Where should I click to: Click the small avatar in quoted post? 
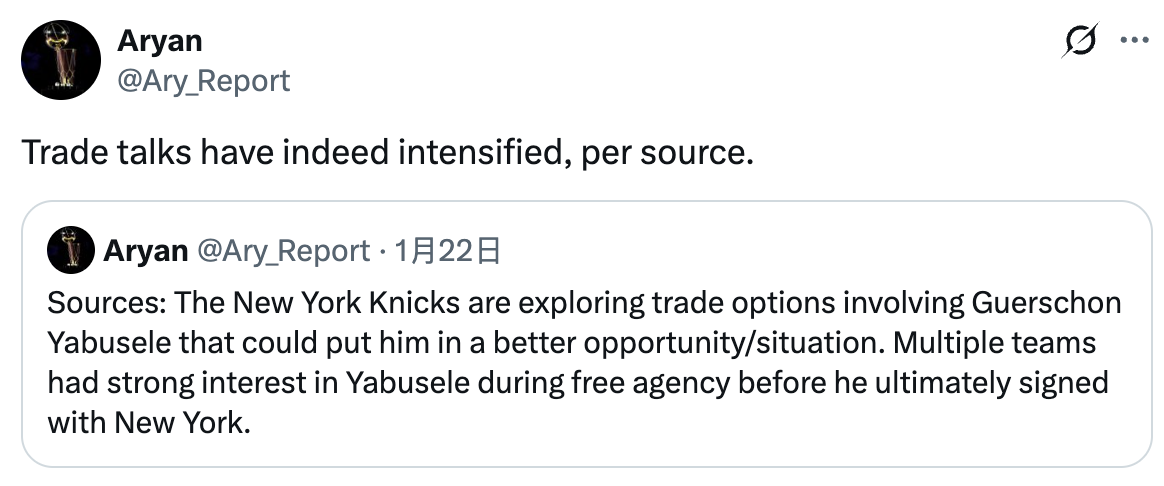click(x=70, y=250)
